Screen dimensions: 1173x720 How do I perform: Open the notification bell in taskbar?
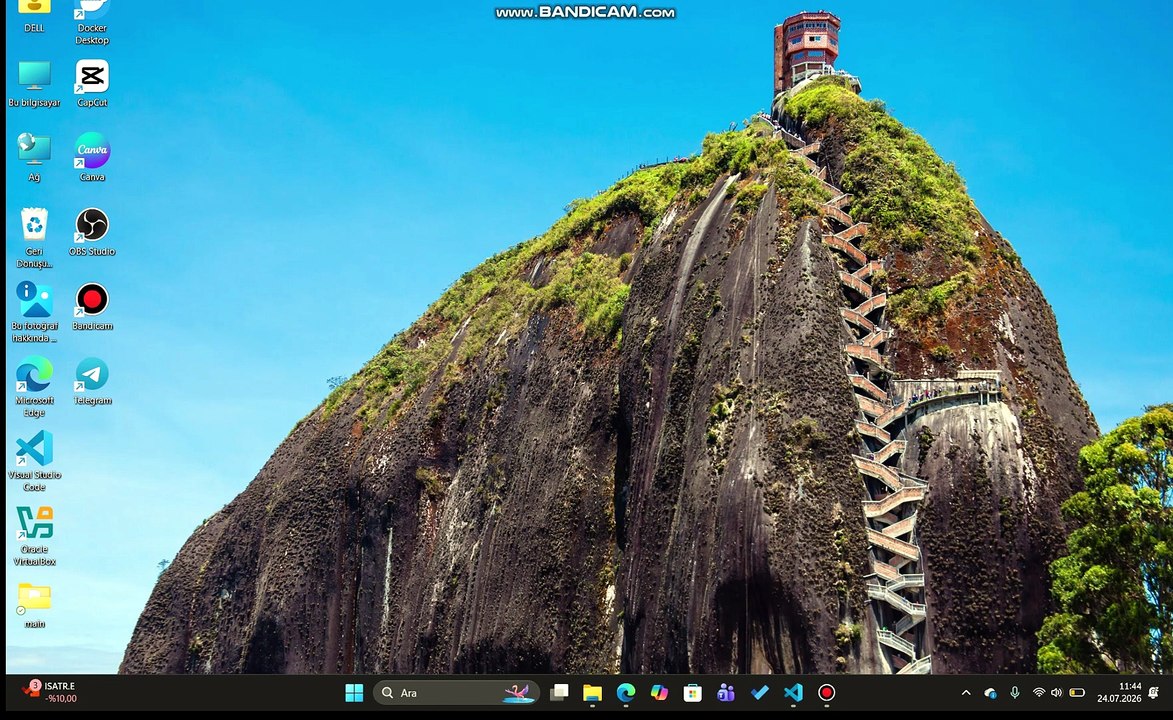coord(1154,692)
